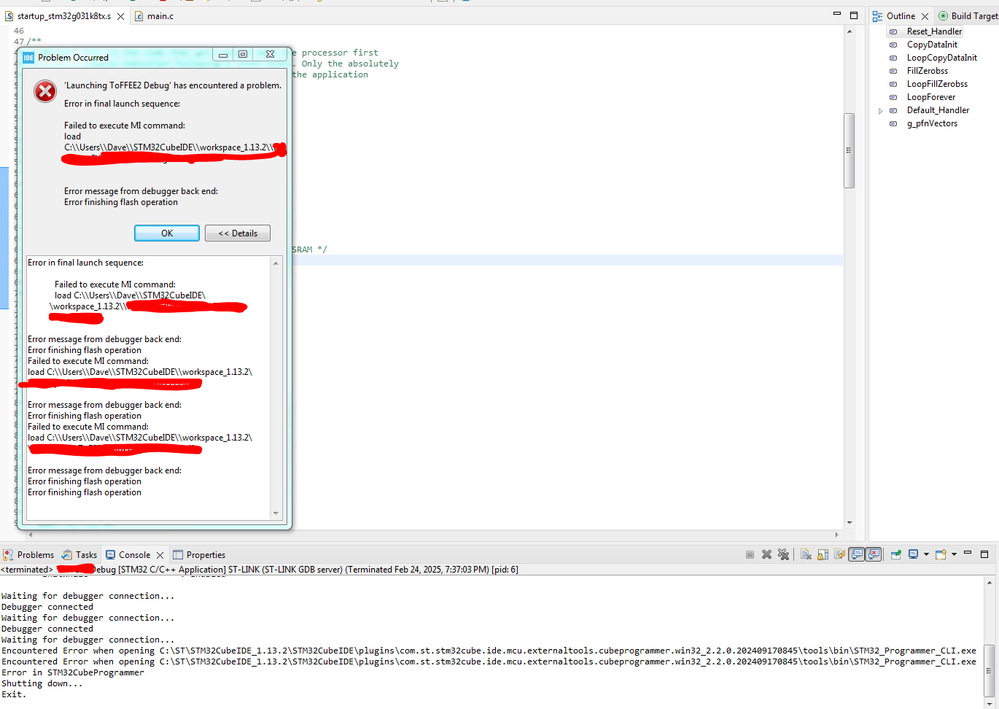Open Display Selected Console dropdown arrow
Viewport: 999px width, 709px height.
(x=926, y=554)
